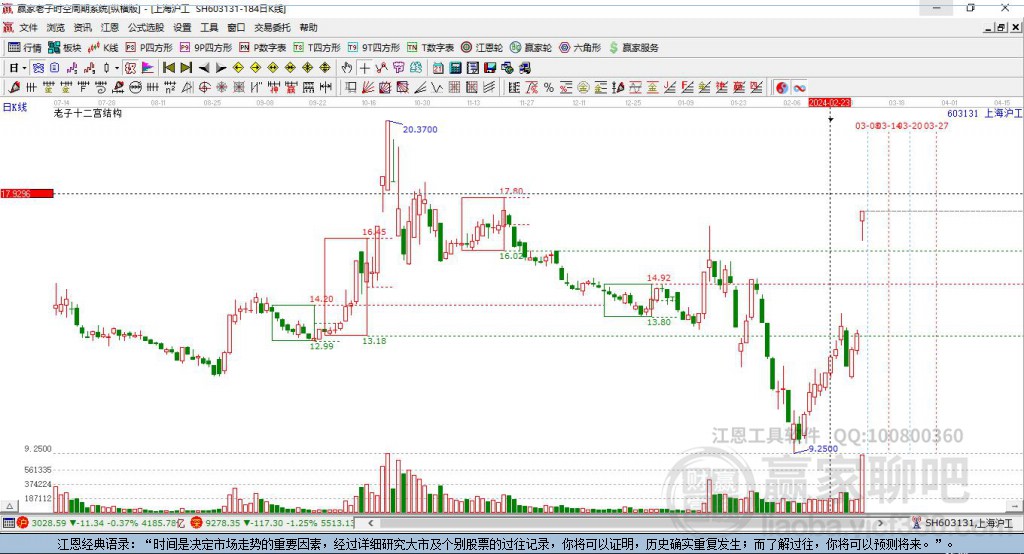Collapse volume panel with up triangle button
The image size is (1024, 554).
9,506
